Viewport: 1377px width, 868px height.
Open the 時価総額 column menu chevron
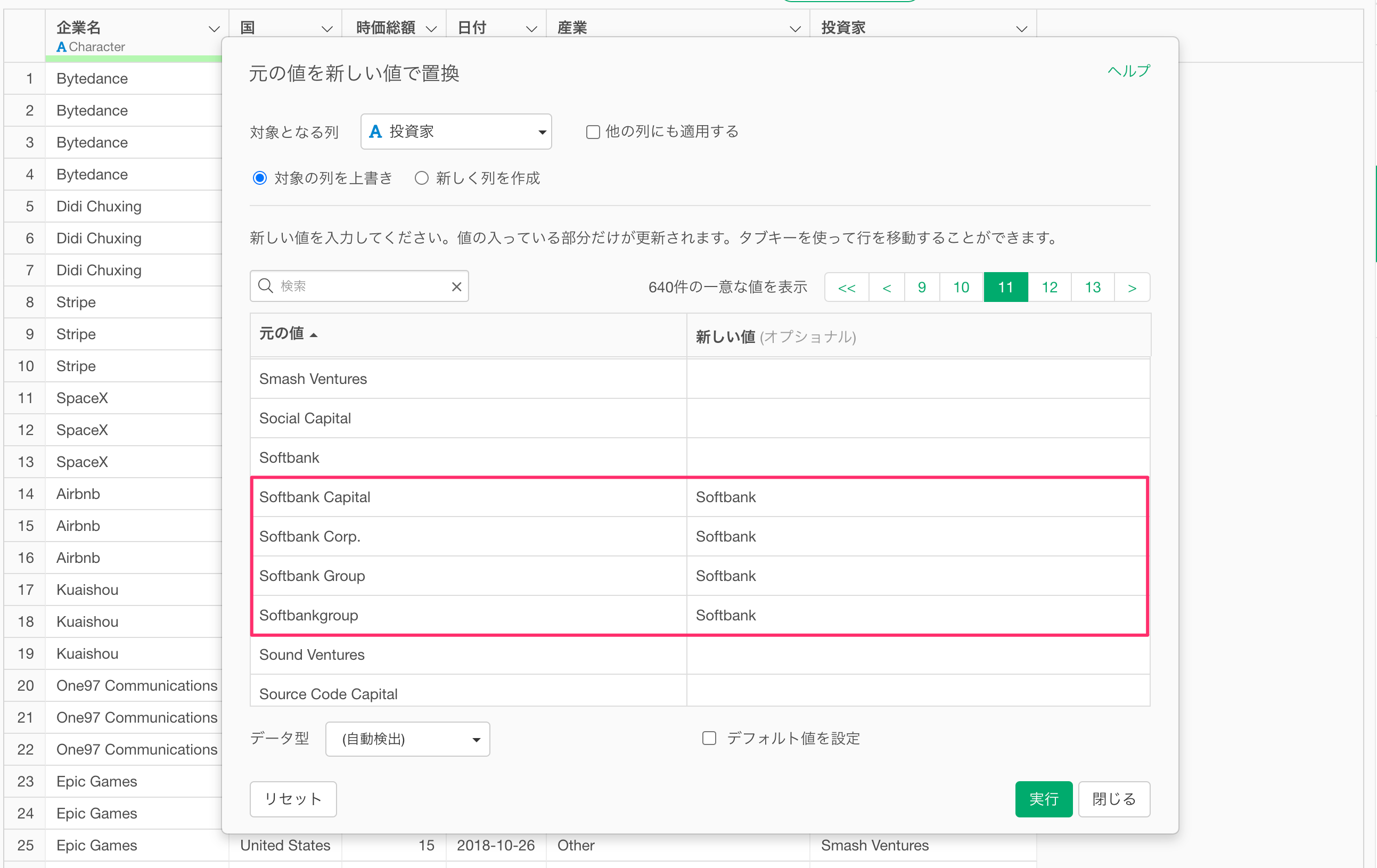432,29
